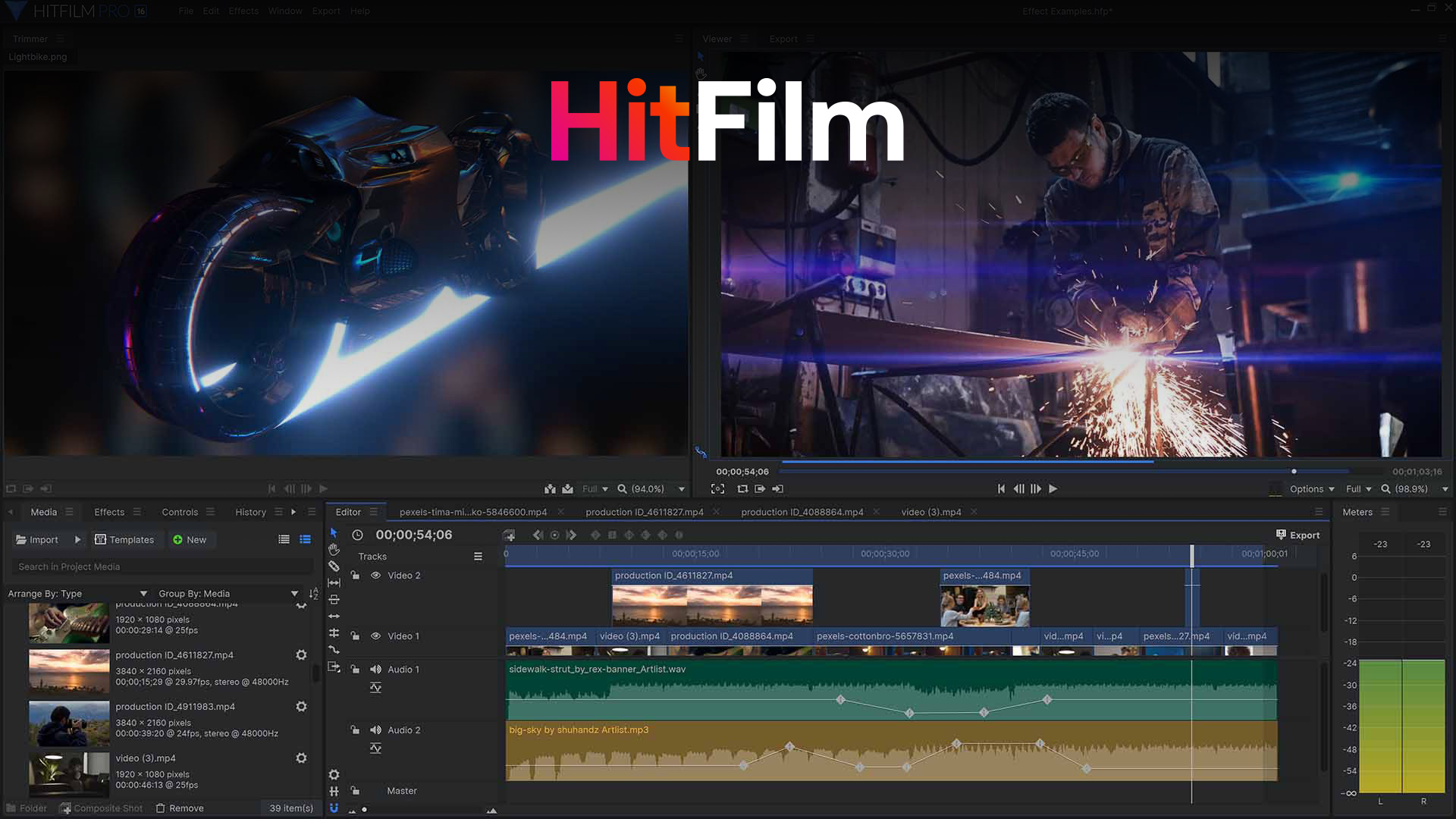Add a composite shot from timeline icon
1456x819 pixels.
point(509,535)
